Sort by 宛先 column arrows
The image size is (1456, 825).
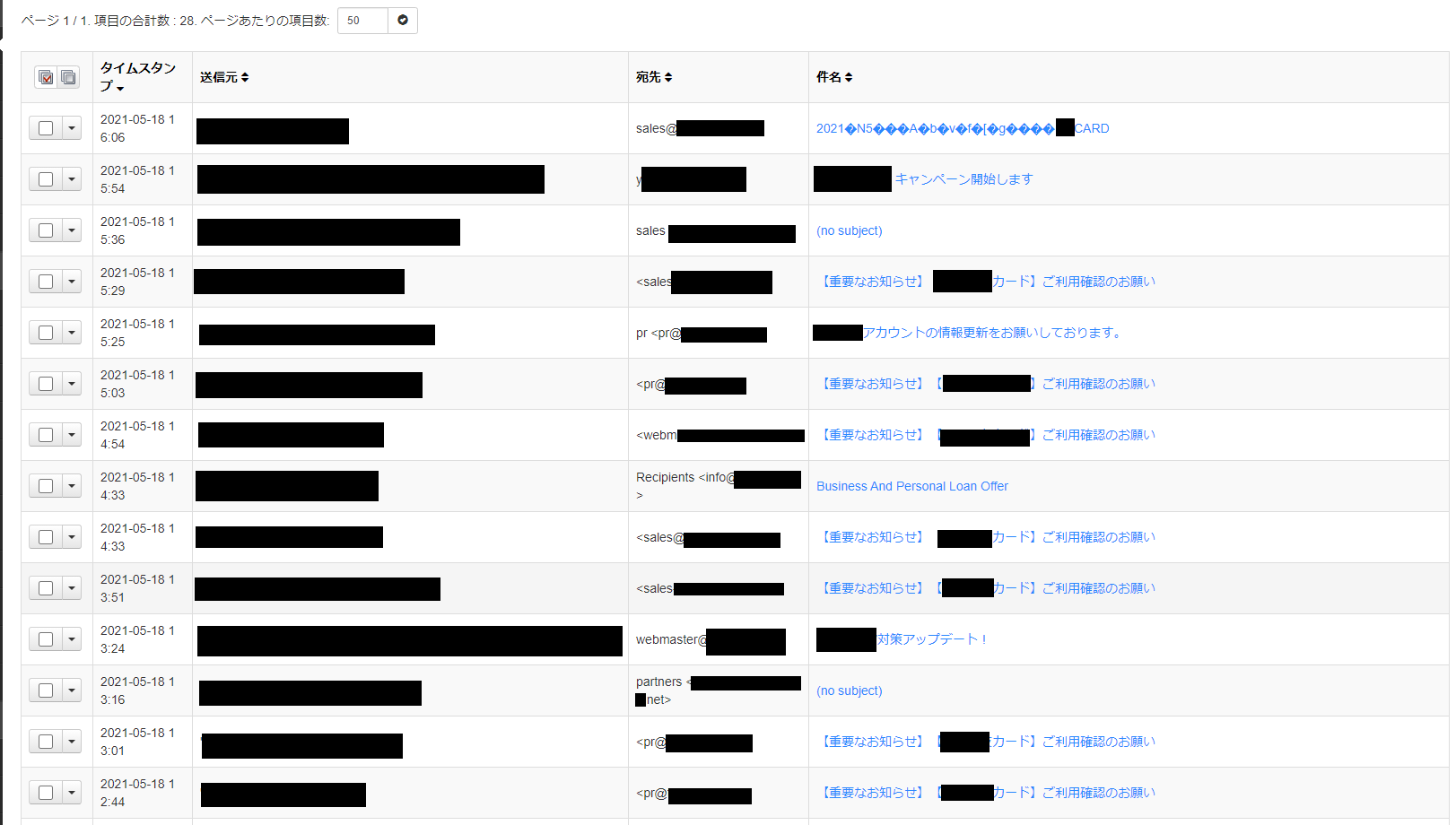point(668,77)
